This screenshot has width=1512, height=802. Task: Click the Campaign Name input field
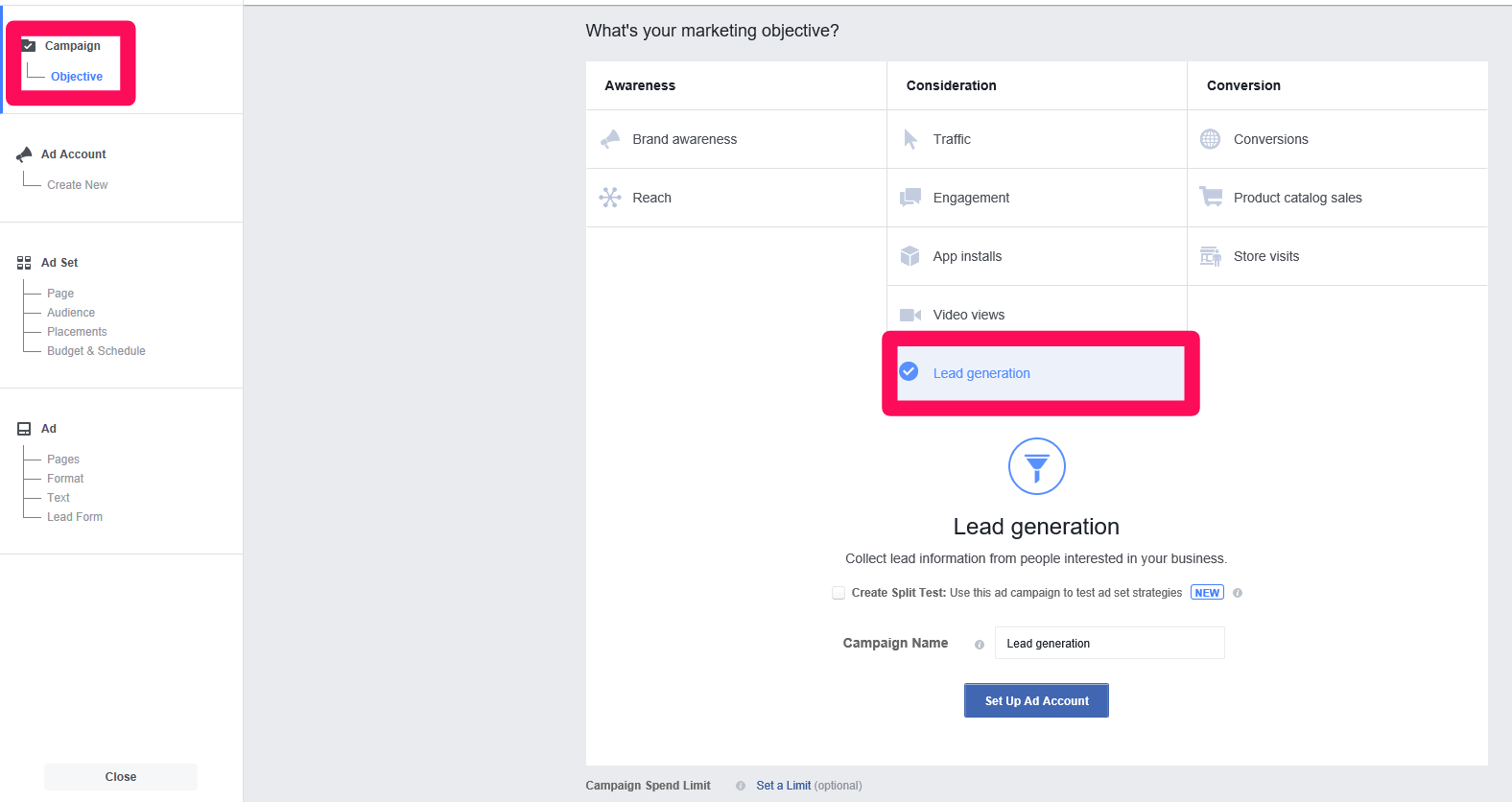(x=1110, y=643)
